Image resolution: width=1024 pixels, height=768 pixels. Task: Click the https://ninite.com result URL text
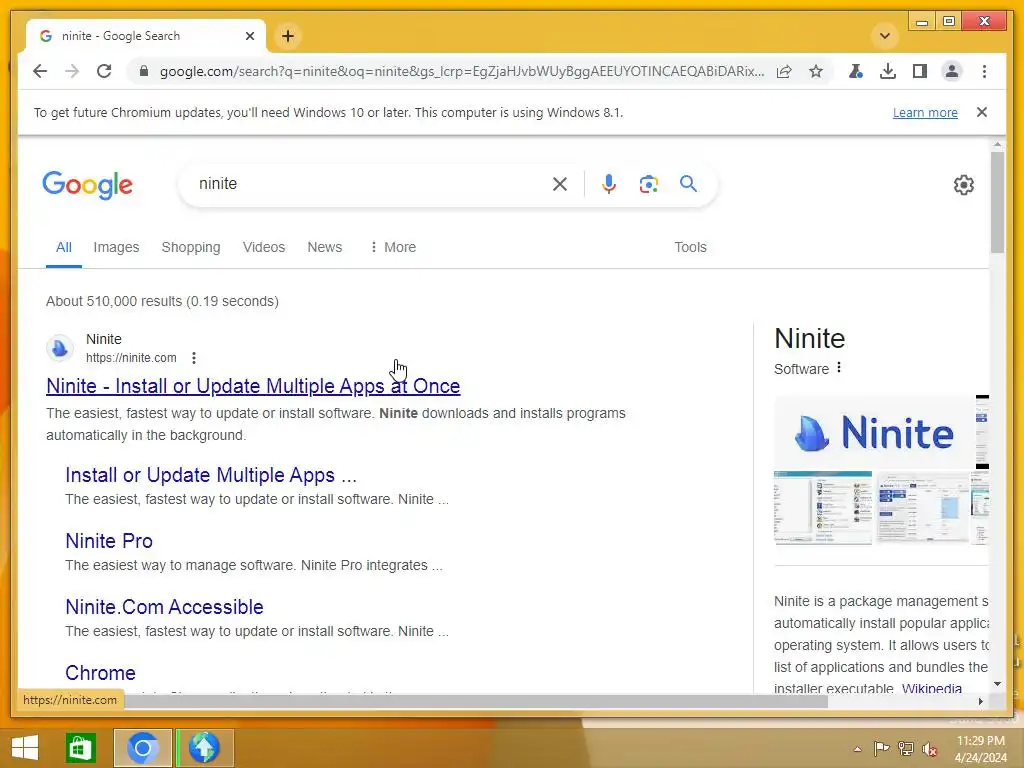tap(131, 358)
